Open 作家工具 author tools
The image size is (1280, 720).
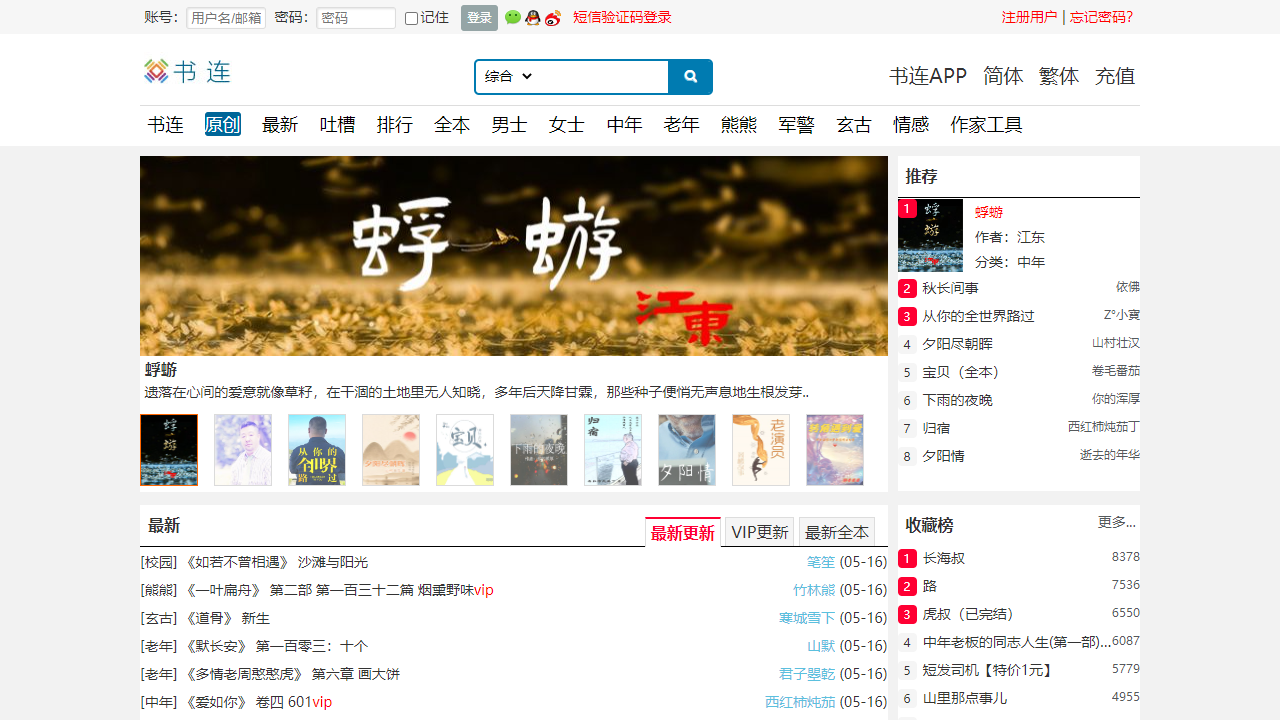tap(987, 125)
